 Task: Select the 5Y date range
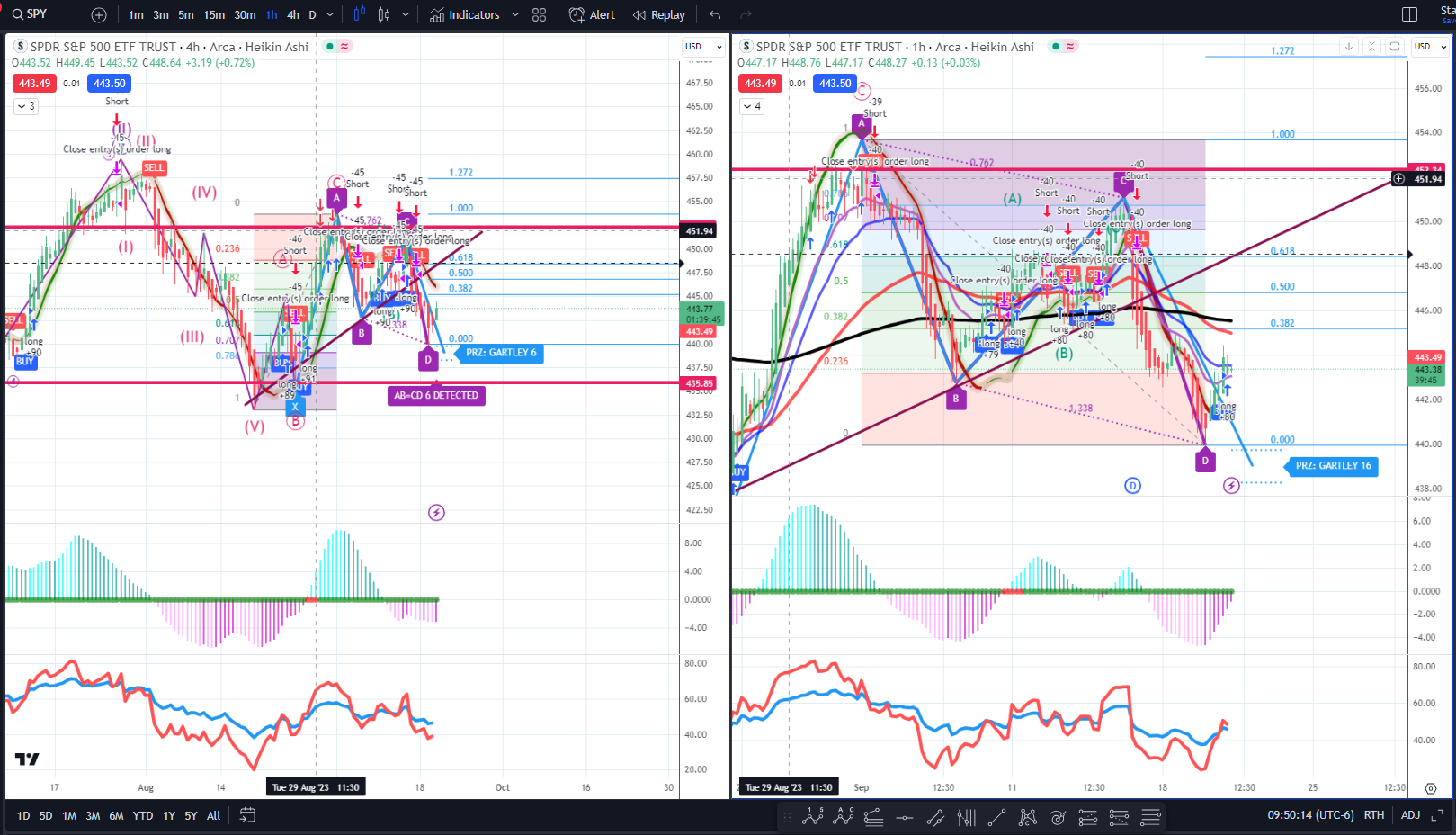point(191,816)
